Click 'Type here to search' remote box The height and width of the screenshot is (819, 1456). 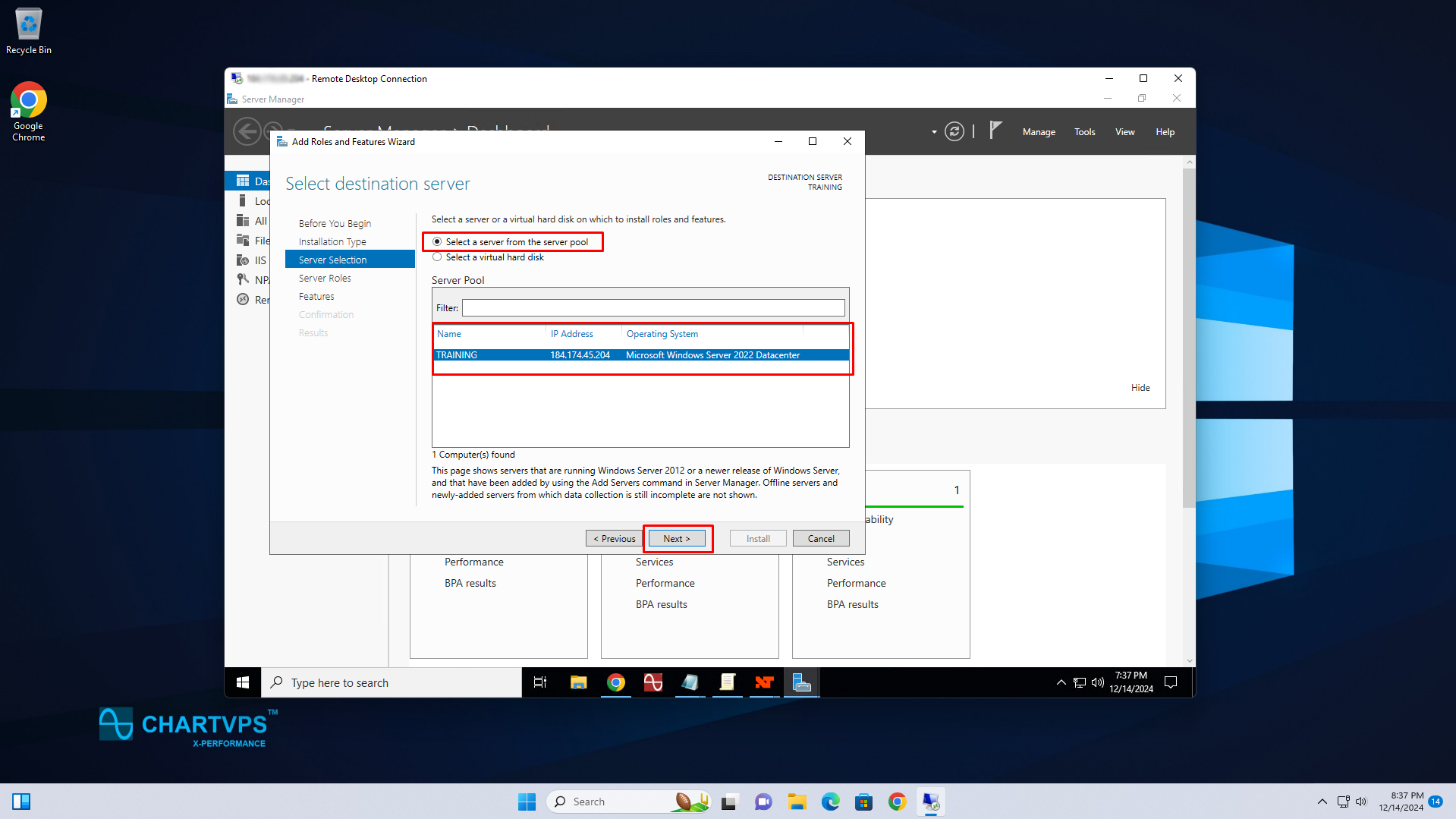[392, 682]
